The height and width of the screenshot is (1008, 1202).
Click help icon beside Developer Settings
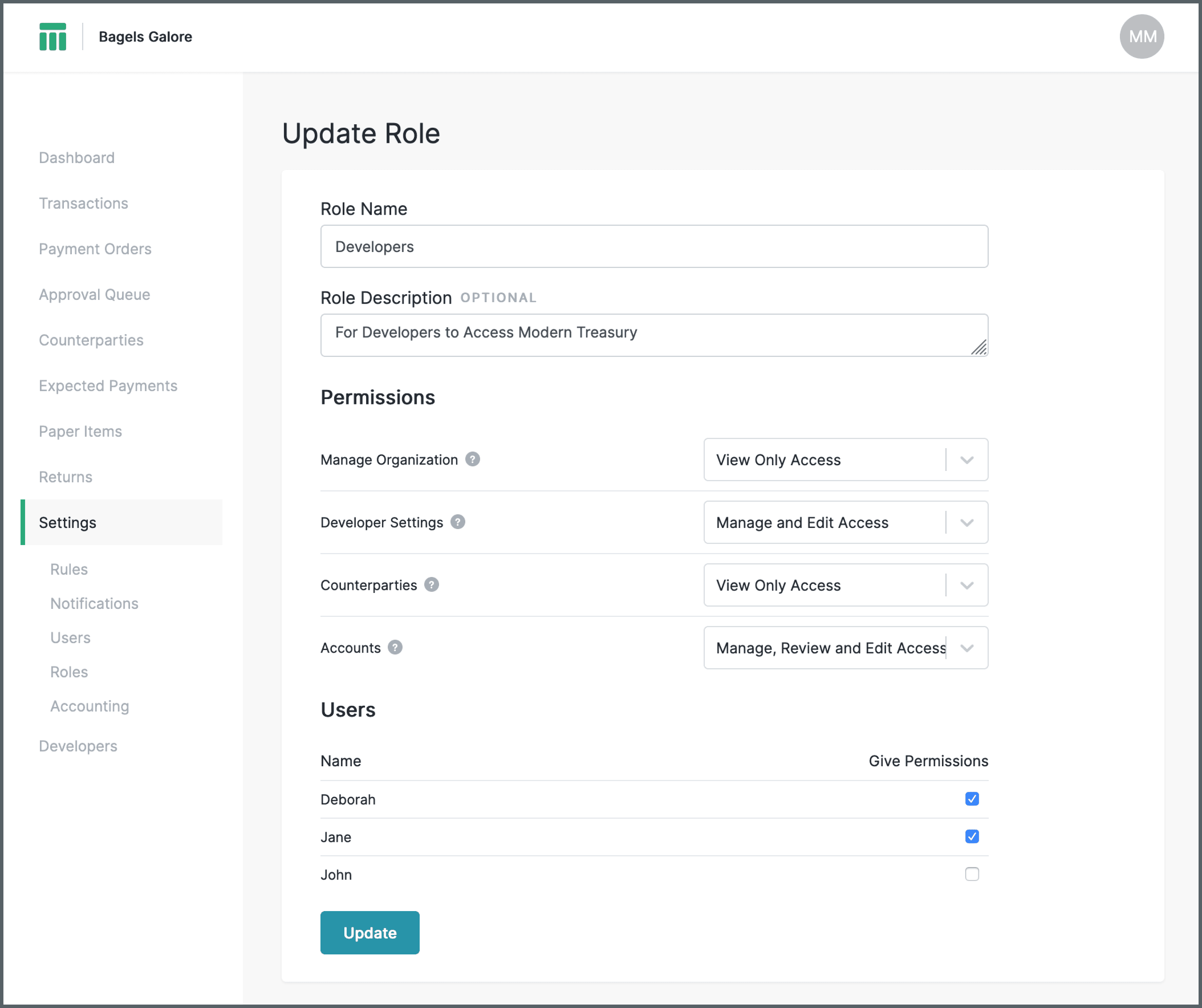pyautogui.click(x=457, y=522)
